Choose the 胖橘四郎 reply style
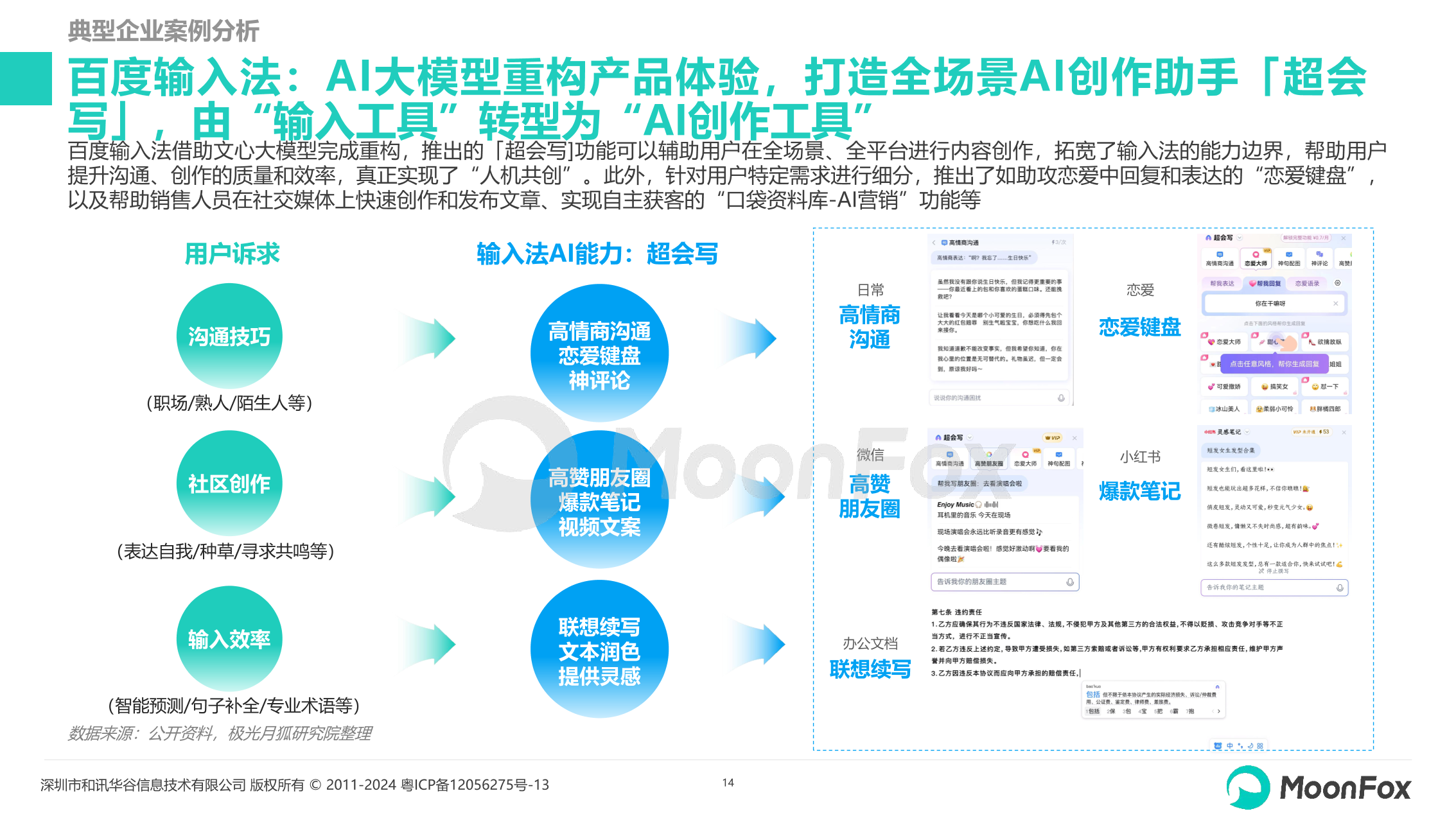 click(x=1325, y=408)
